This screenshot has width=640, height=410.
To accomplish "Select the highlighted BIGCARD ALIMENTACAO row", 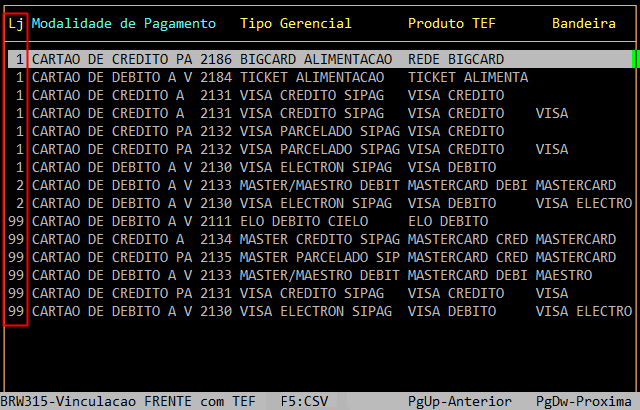I will click(x=320, y=59).
